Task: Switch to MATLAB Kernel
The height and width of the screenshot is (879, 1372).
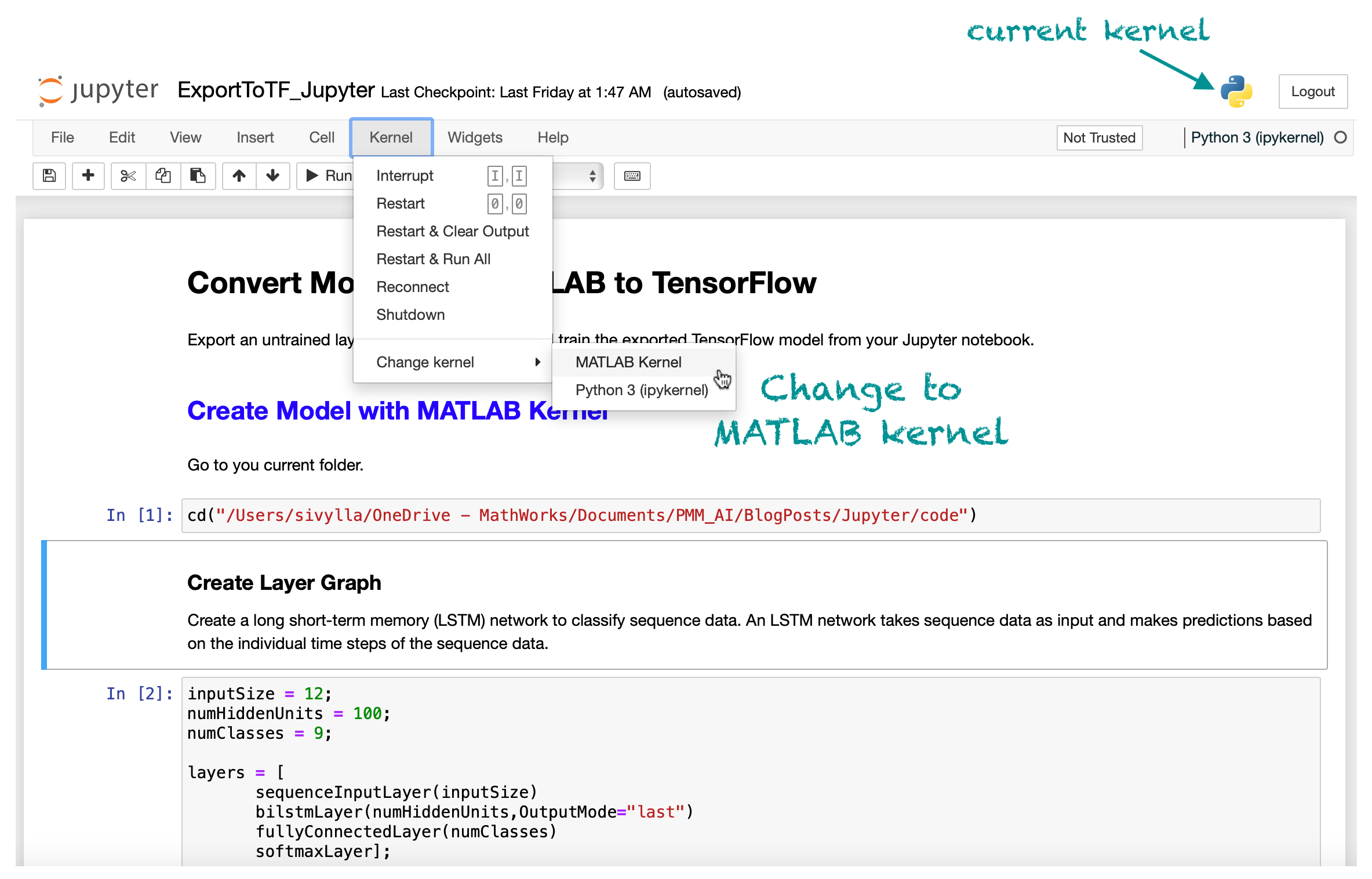Action: [x=643, y=362]
